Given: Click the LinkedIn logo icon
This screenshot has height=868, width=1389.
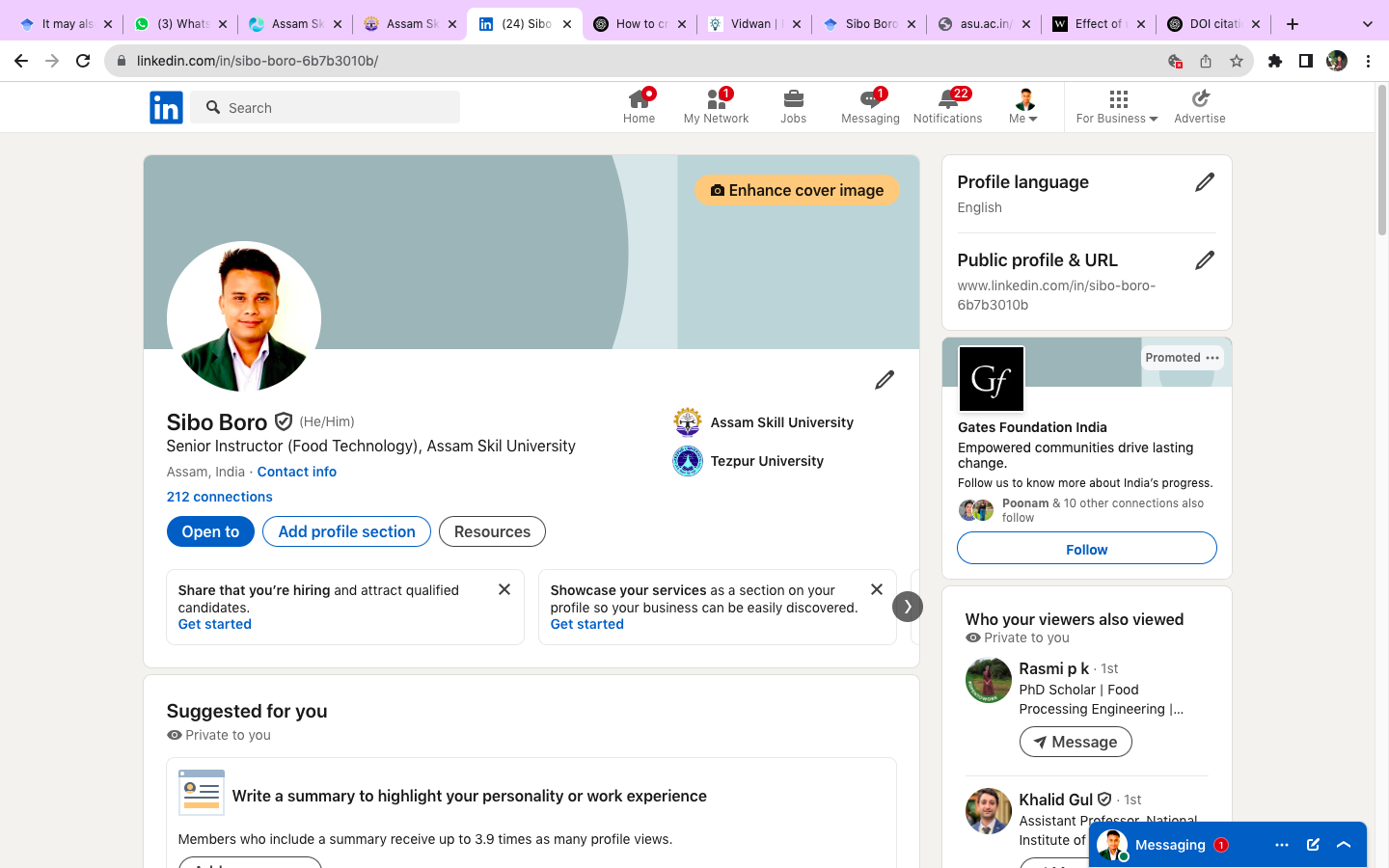Looking at the screenshot, I should [x=166, y=108].
